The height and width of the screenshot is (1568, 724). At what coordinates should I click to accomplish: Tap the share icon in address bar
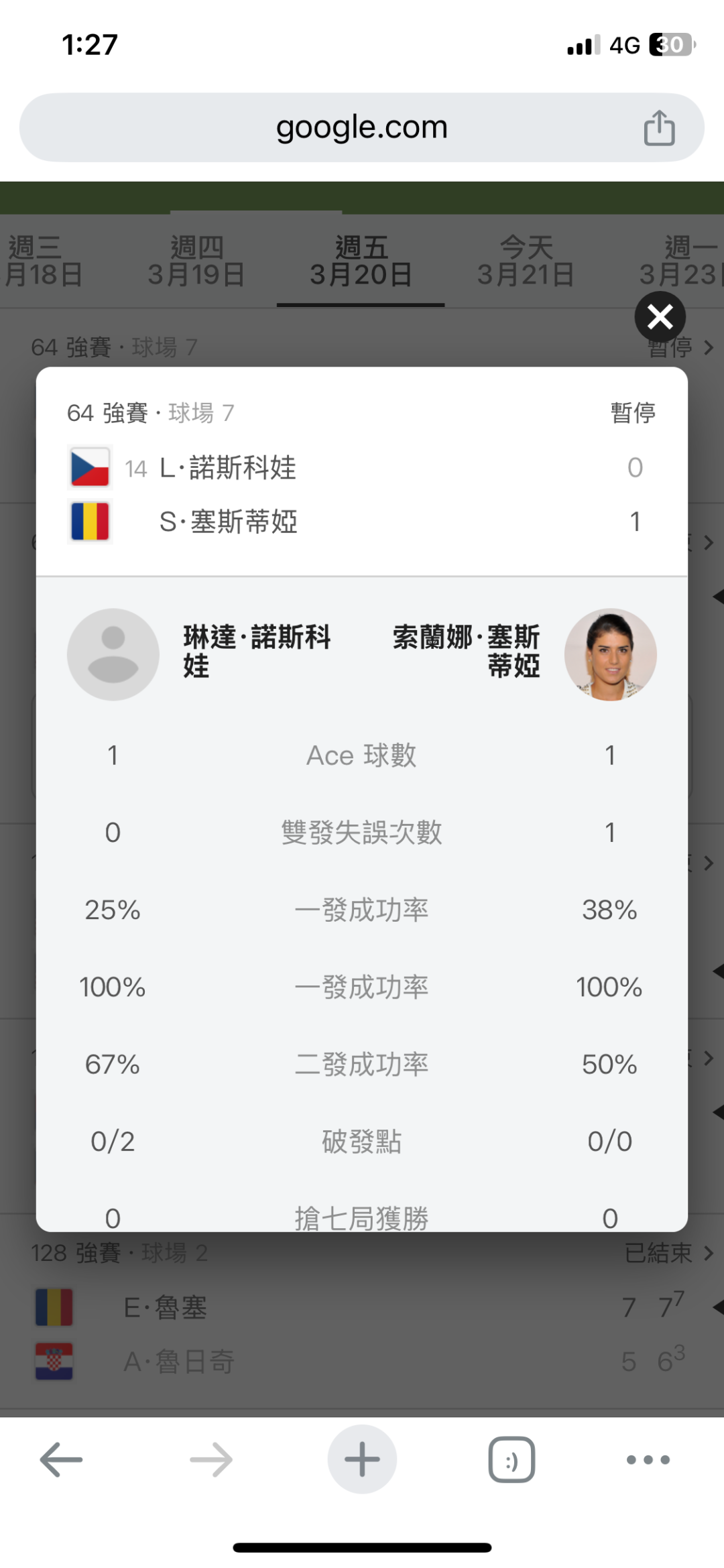(659, 127)
